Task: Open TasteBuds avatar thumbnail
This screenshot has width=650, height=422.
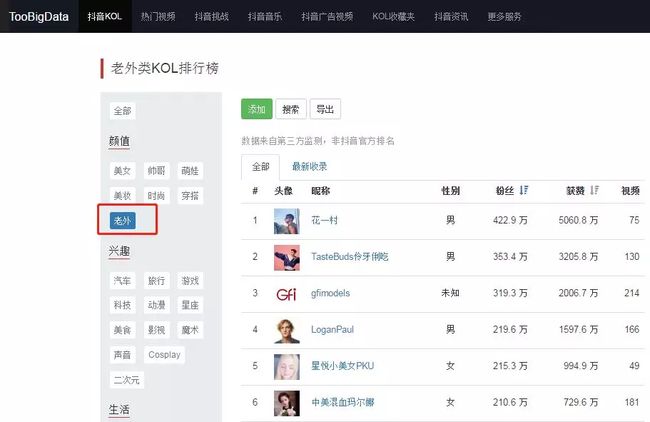Action: (286, 257)
